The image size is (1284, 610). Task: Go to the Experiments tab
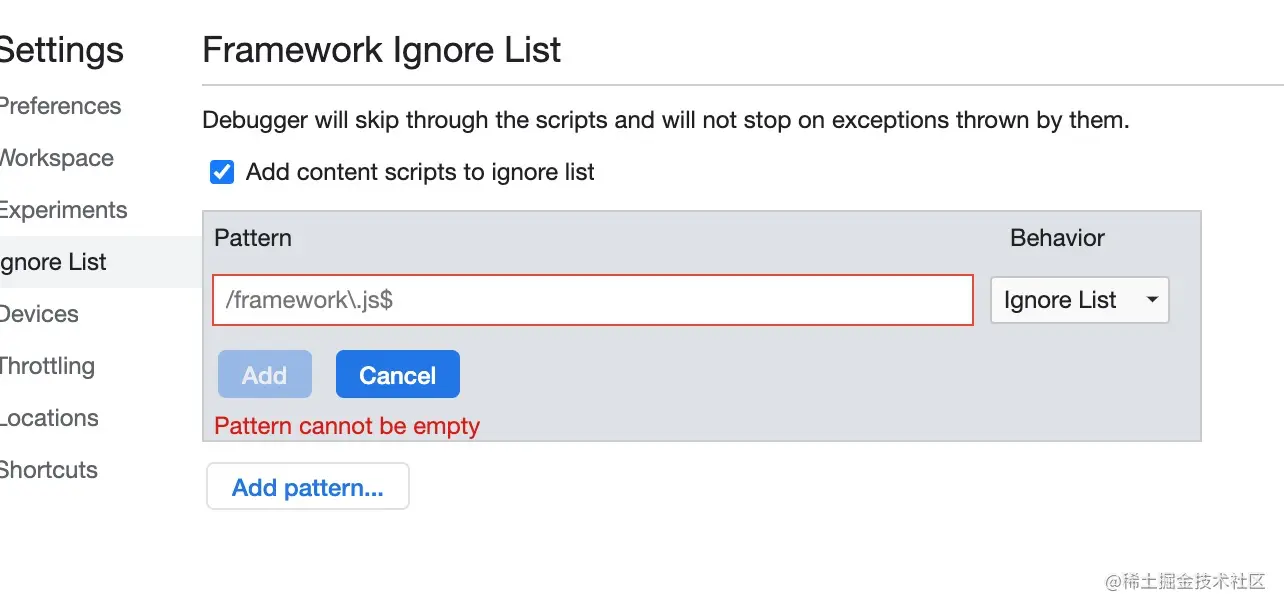coord(63,210)
